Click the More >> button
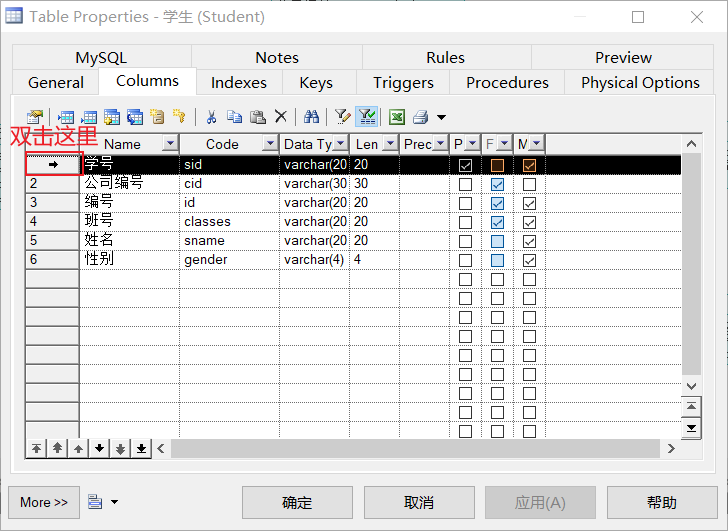The width and height of the screenshot is (728, 531). [44, 502]
